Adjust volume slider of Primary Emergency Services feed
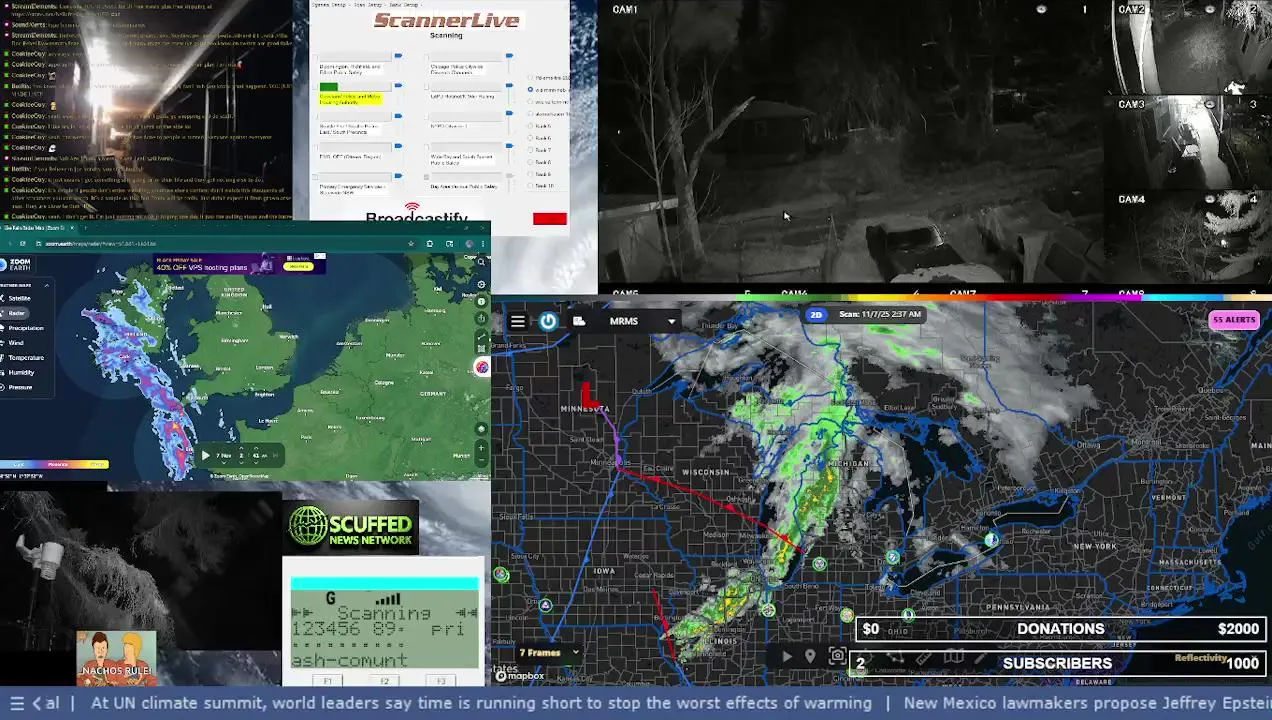1272x720 pixels. pyautogui.click(x=398, y=176)
